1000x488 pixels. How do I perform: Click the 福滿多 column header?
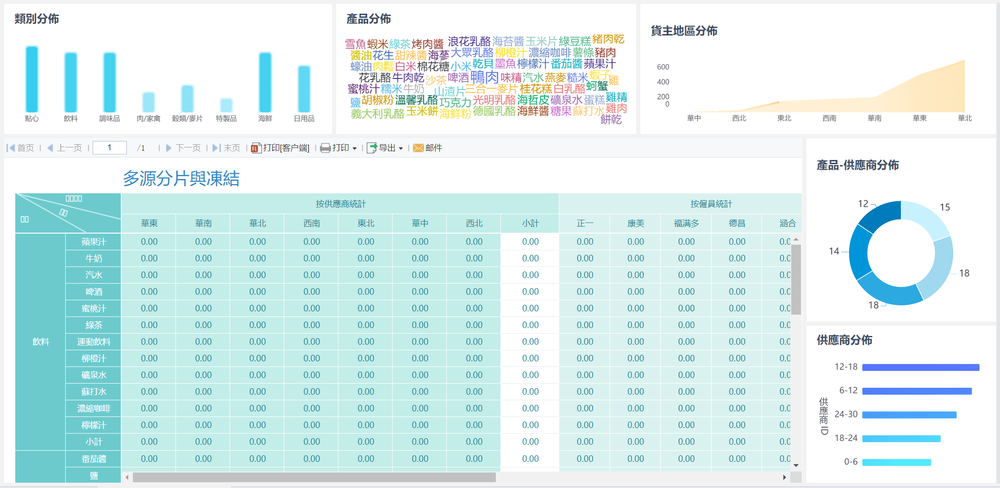pyautogui.click(x=686, y=224)
